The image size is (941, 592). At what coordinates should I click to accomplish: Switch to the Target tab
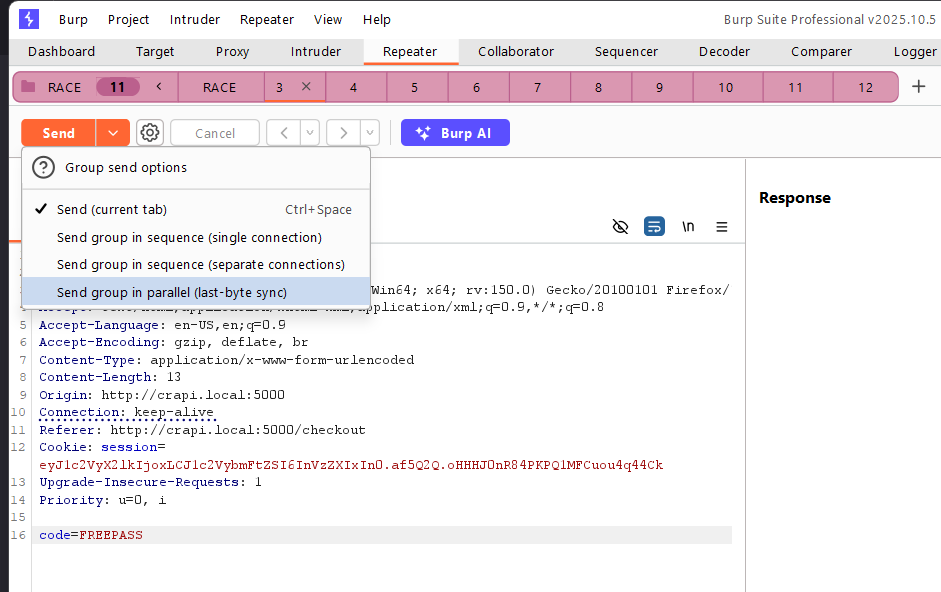point(155,52)
